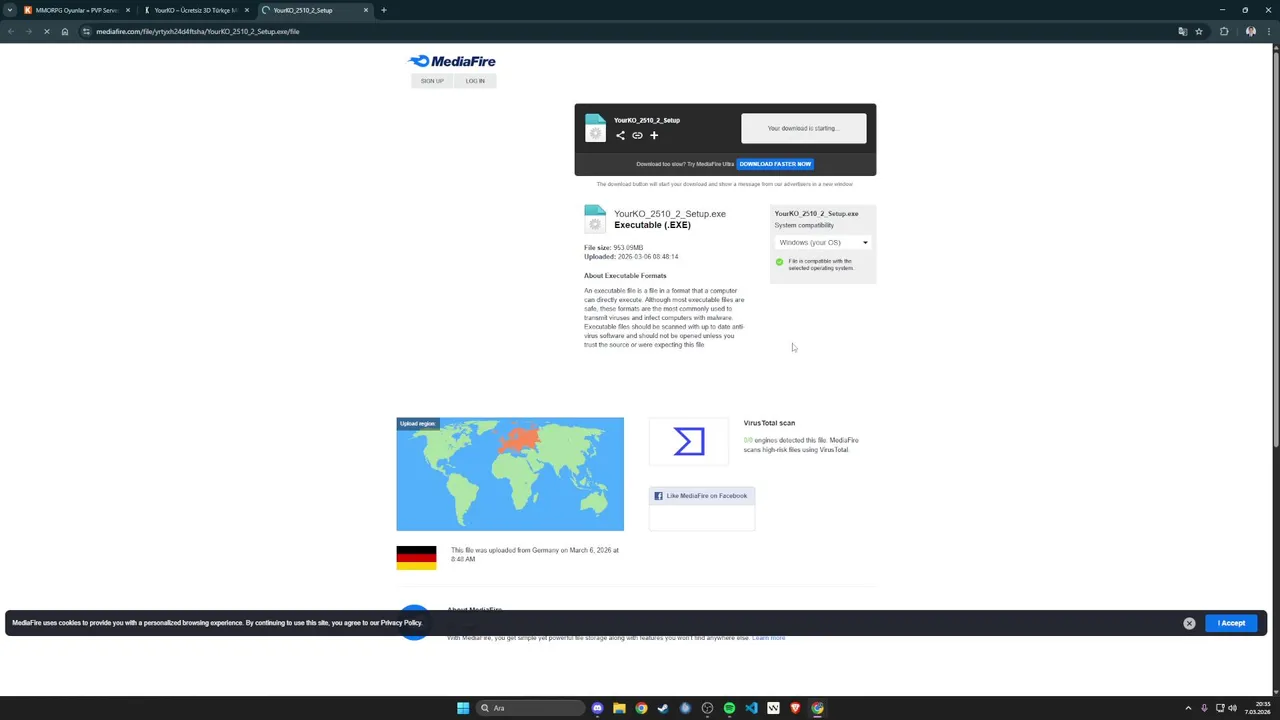
Task: Open Visual Studio Code from taskbar
Action: (751, 708)
